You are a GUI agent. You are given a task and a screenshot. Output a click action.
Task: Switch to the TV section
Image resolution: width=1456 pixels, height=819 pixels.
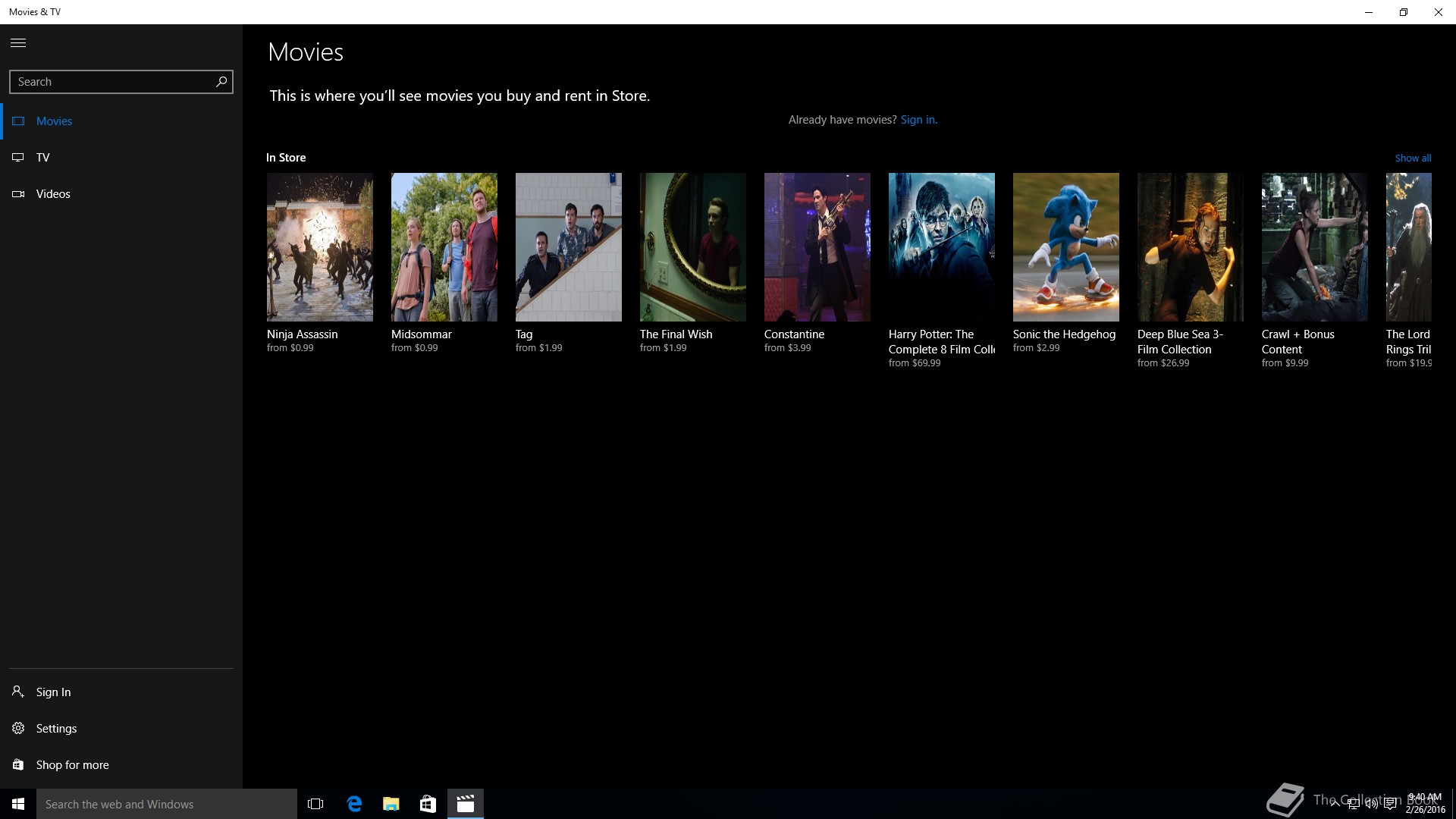43,158
